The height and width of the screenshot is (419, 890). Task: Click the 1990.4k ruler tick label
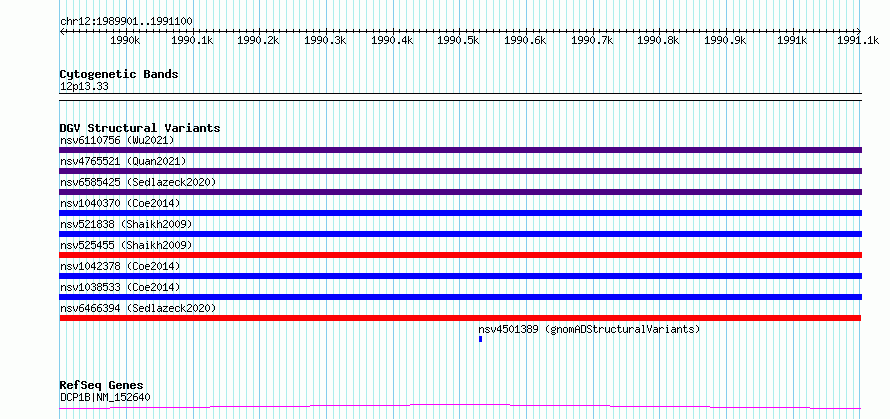[x=392, y=40]
